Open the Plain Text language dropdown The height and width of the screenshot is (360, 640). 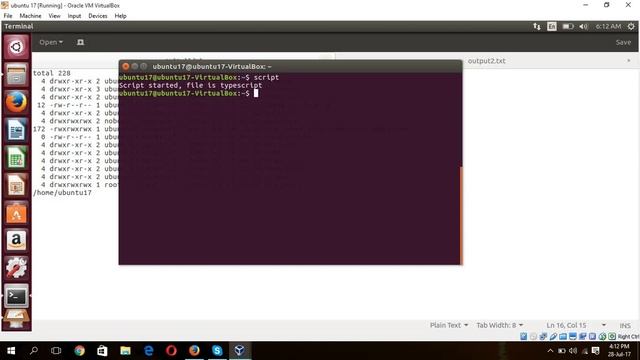tap(449, 325)
